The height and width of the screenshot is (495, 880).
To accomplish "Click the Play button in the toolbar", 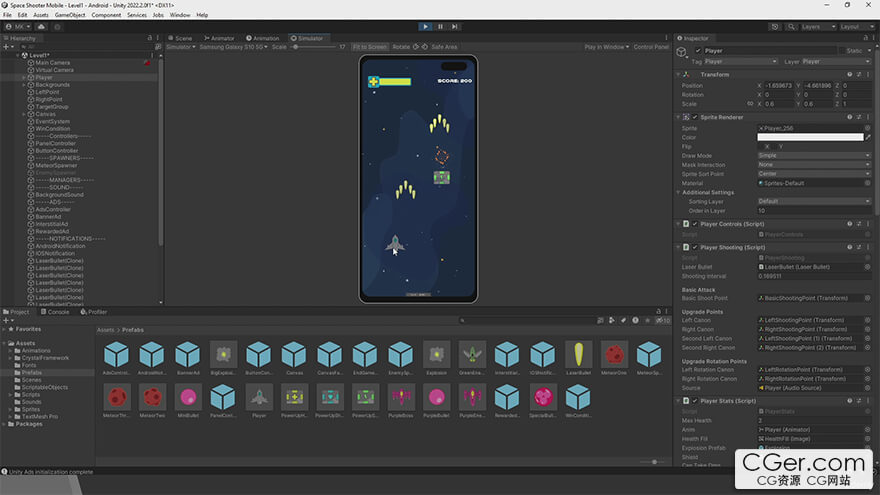I will point(426,26).
